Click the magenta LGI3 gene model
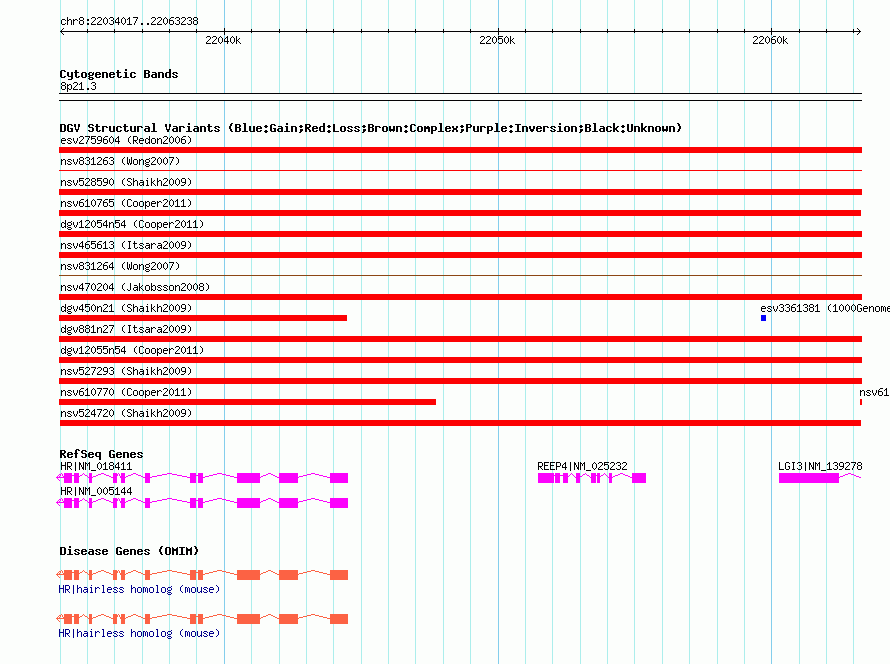 [820, 478]
